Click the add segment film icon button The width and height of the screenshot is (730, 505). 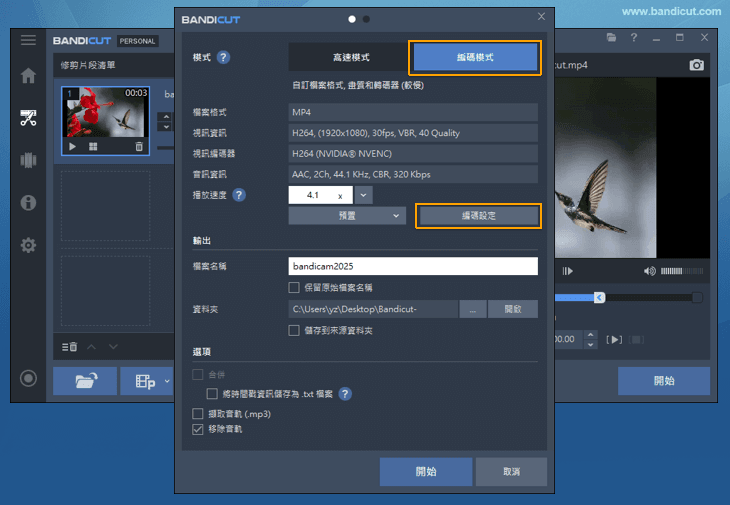point(144,381)
